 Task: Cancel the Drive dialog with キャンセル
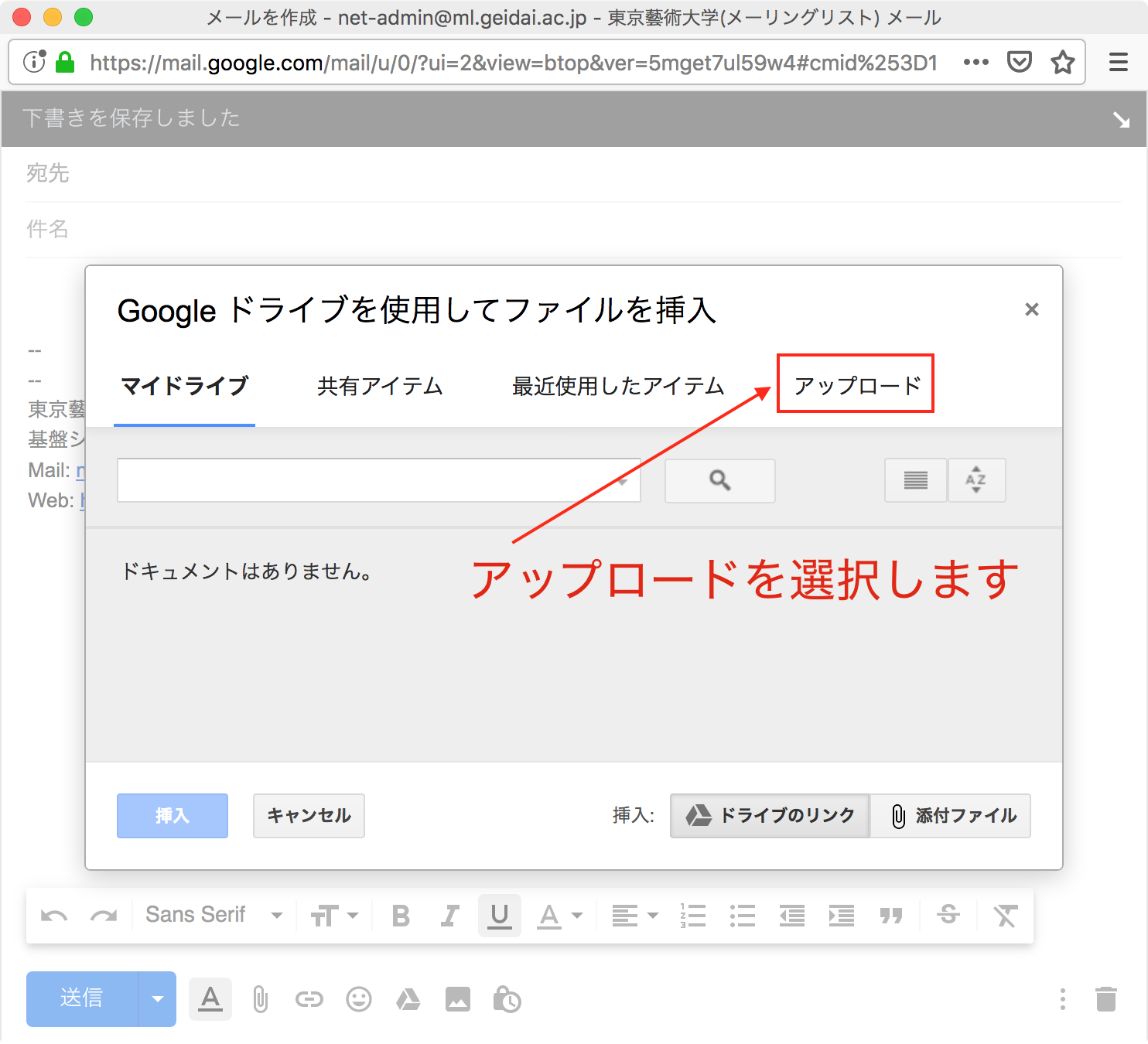coord(309,816)
